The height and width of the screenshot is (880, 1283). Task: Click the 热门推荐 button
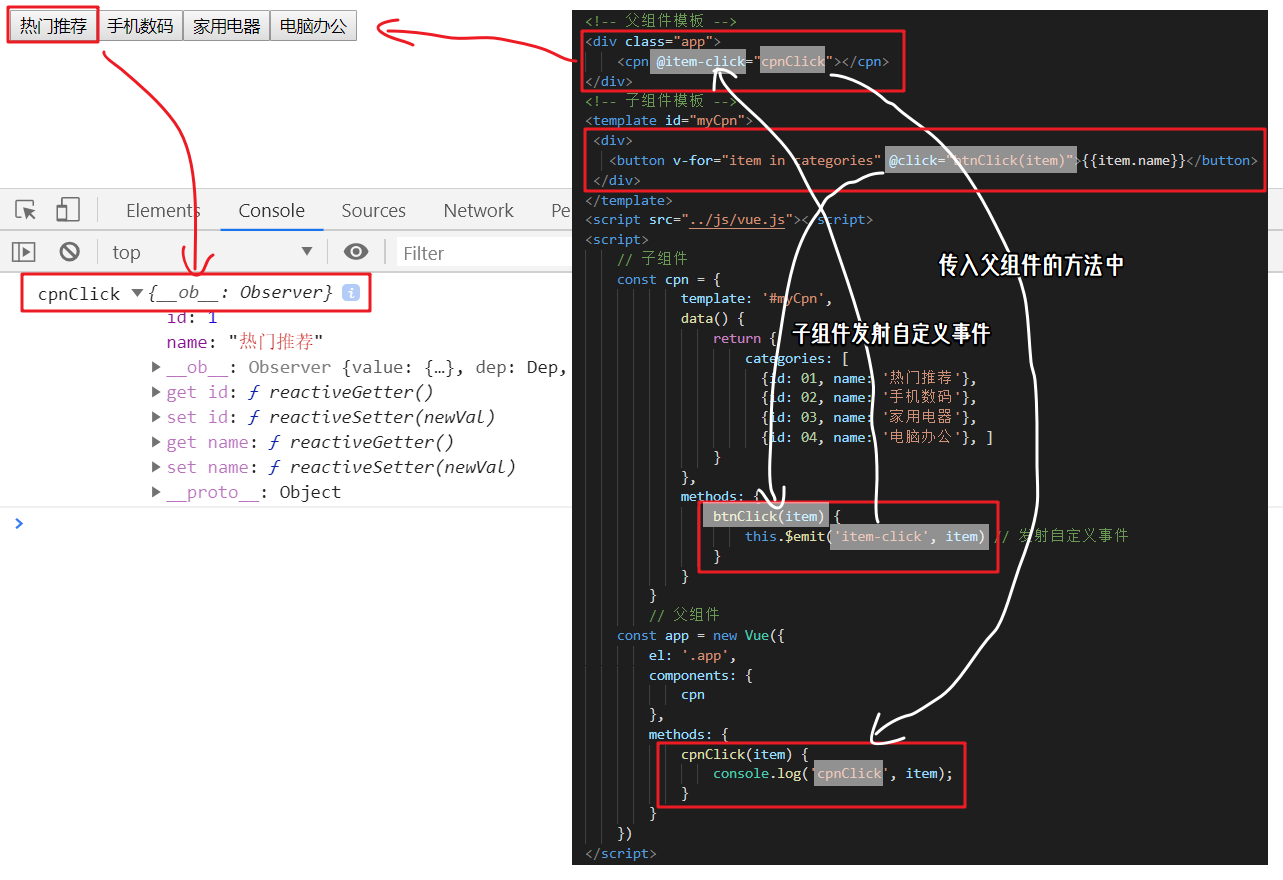tap(54, 26)
